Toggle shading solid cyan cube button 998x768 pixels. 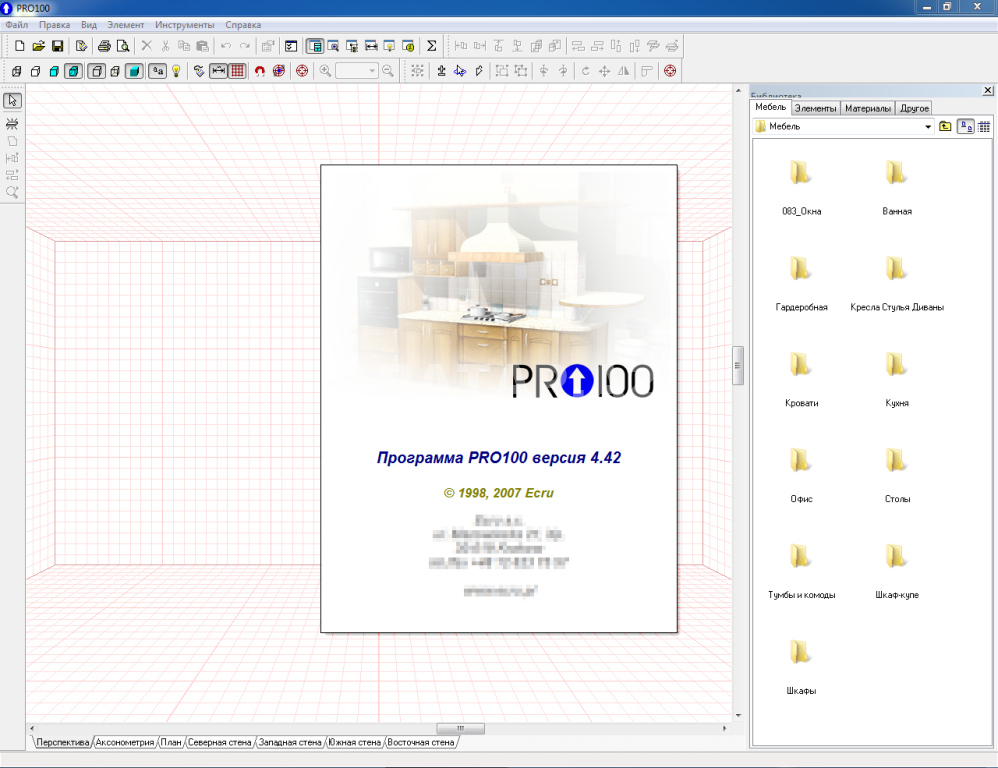click(134, 71)
